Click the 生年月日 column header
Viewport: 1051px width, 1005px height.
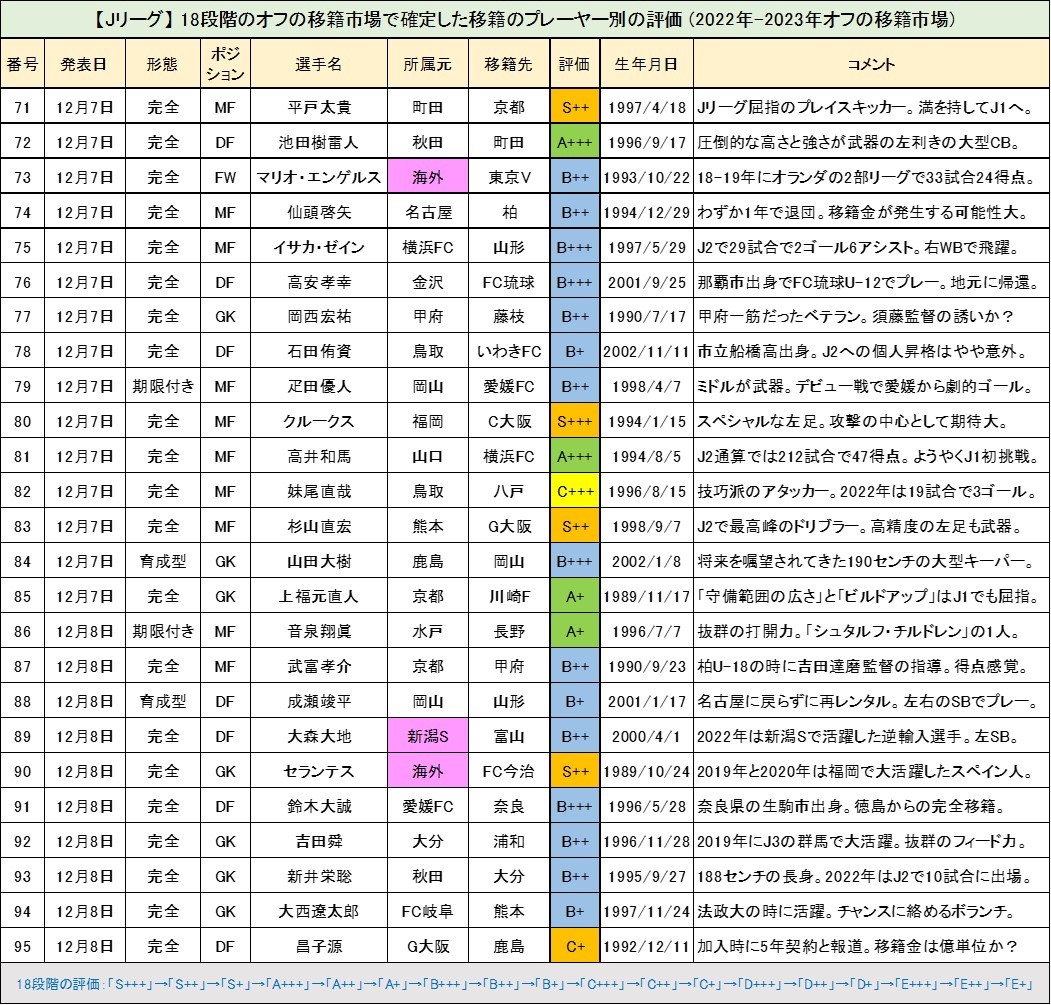(x=646, y=65)
